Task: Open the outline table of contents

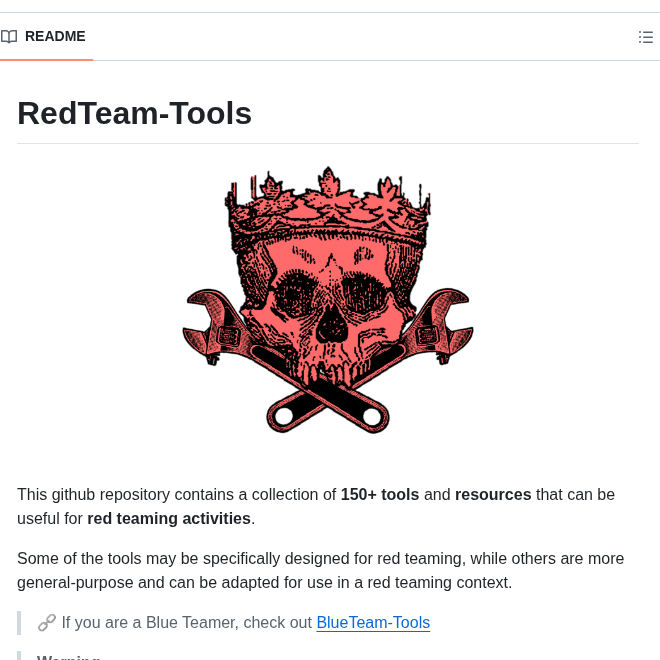Action: coord(645,37)
